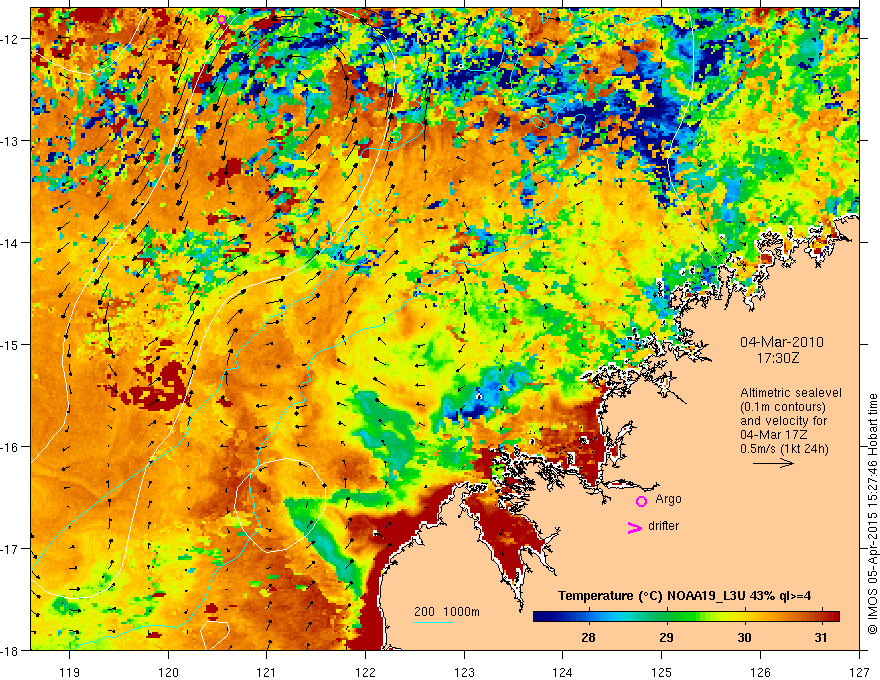880x680 pixels.
Task: Click the latitude axis label "-14"
Action: point(11,243)
